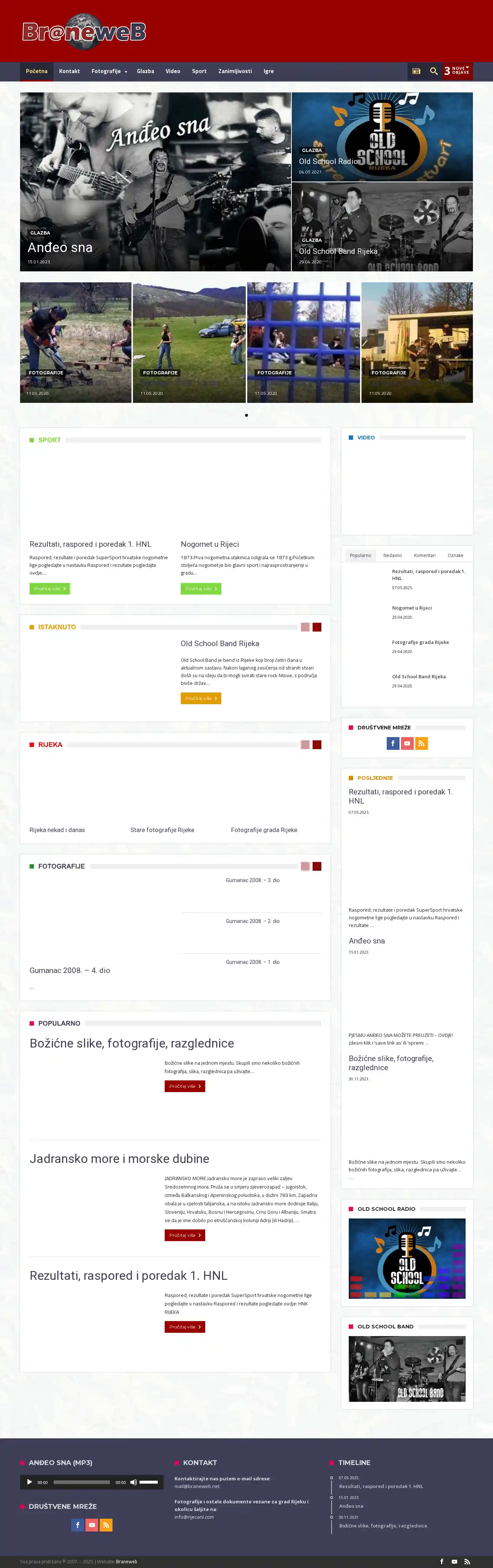Open YouTube icon in sidebar Društvene mreže
This screenshot has height=1568, width=493.
[407, 743]
